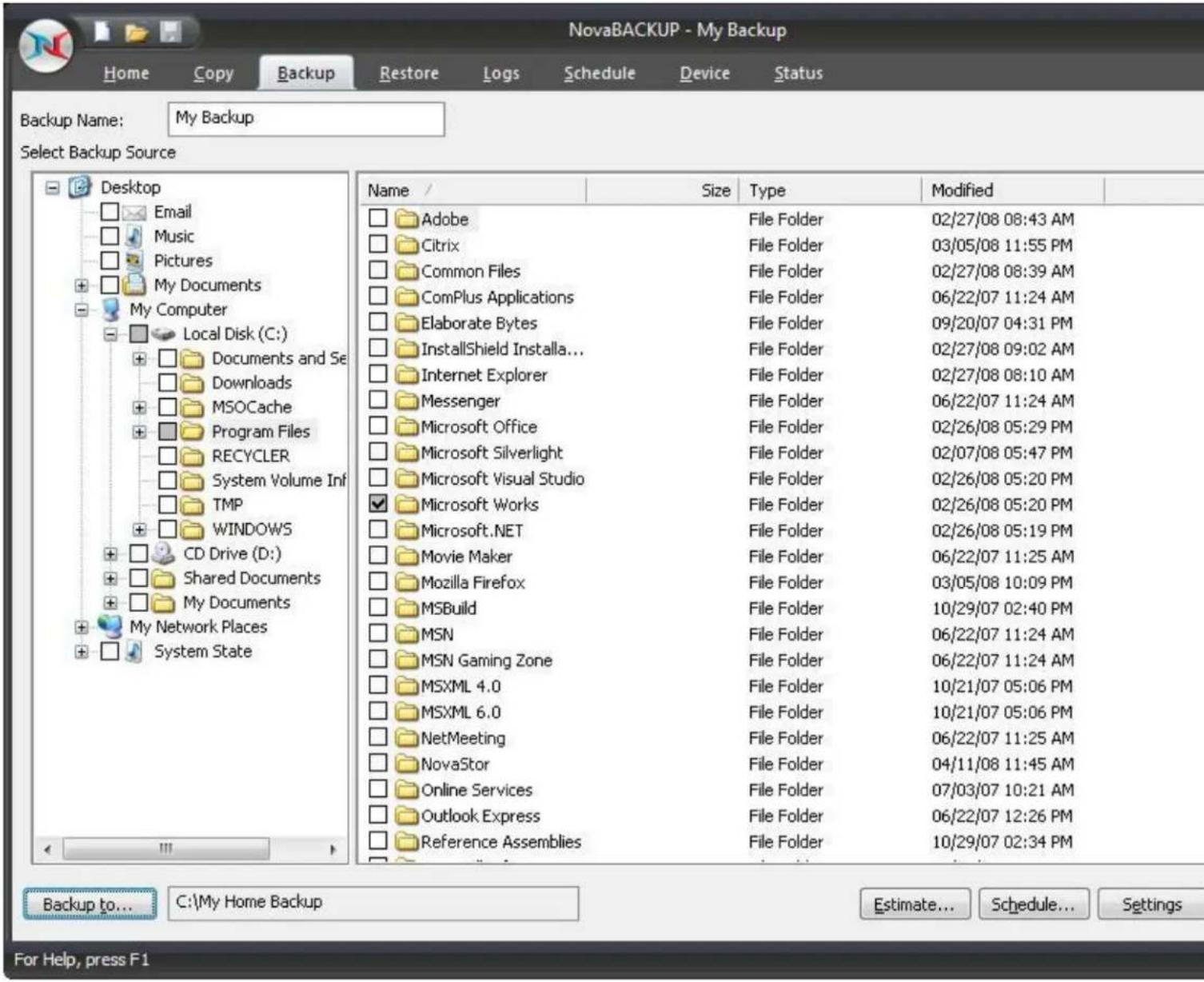This screenshot has height=982, width=1204.
Task: Click the Desktop icon in source tree
Action: (x=80, y=187)
